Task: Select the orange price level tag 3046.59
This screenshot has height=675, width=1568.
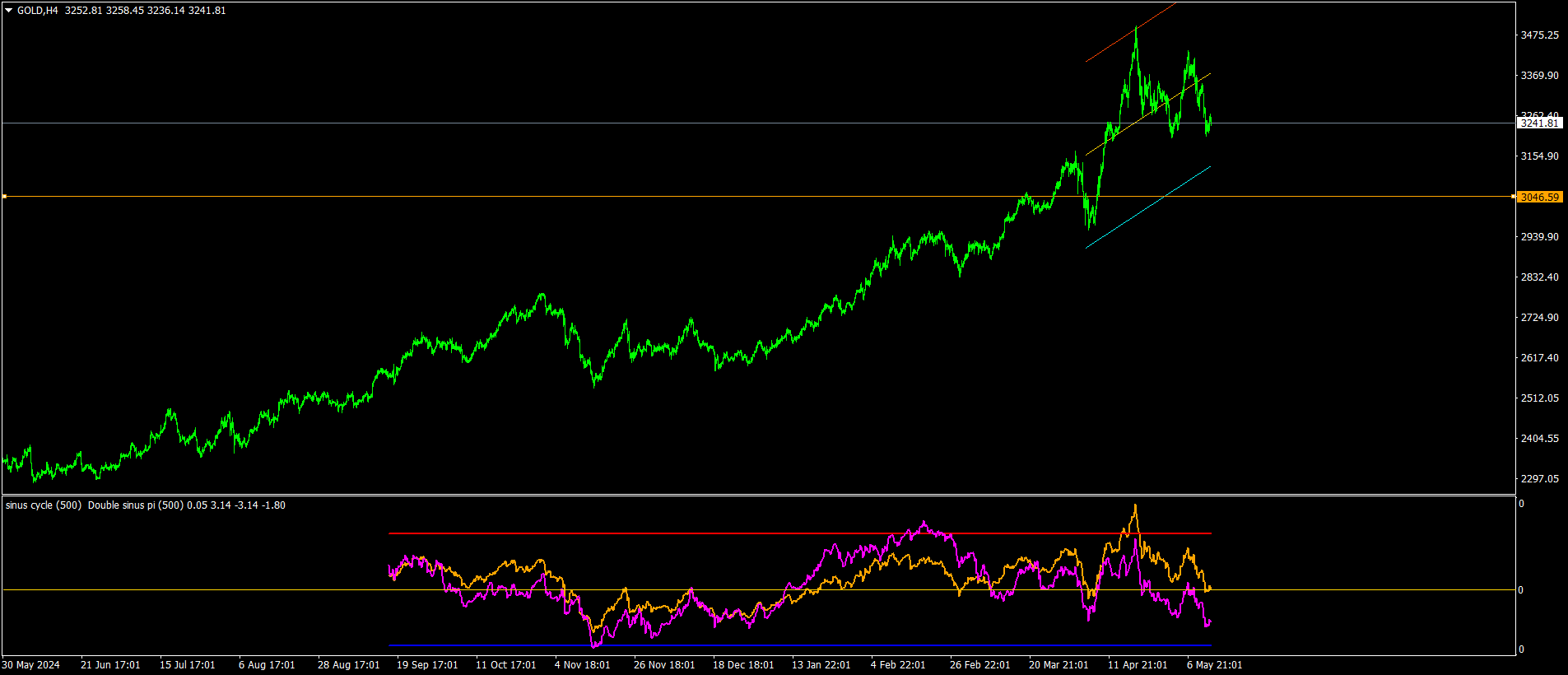Action: click(x=1539, y=197)
